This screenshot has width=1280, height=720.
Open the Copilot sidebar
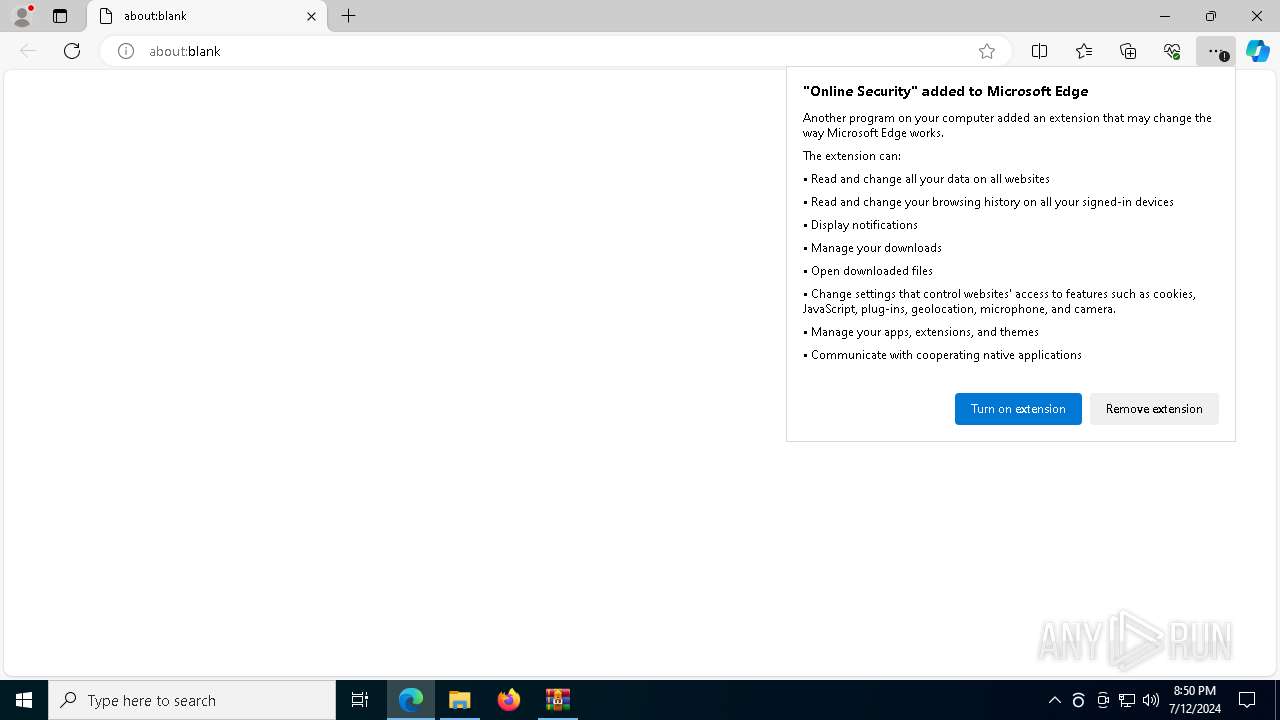(x=1258, y=51)
